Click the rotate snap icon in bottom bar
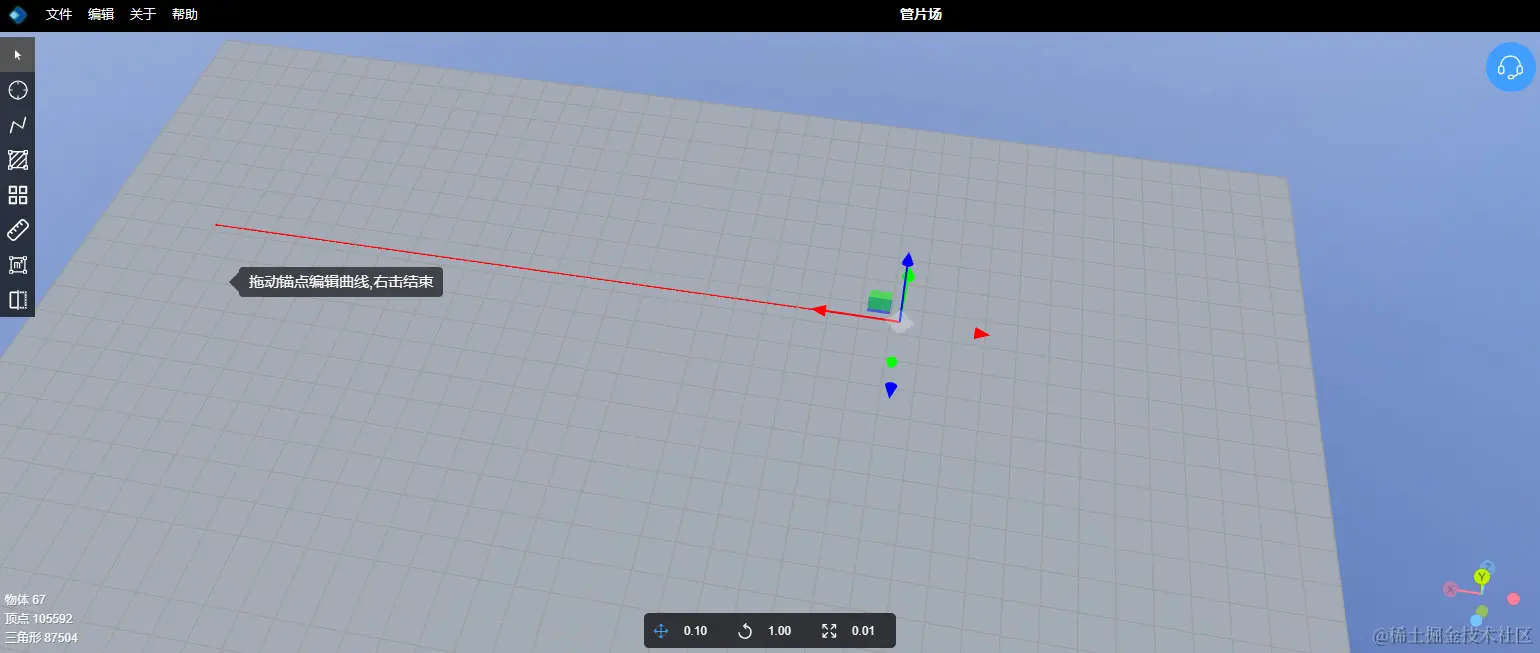 [744, 631]
